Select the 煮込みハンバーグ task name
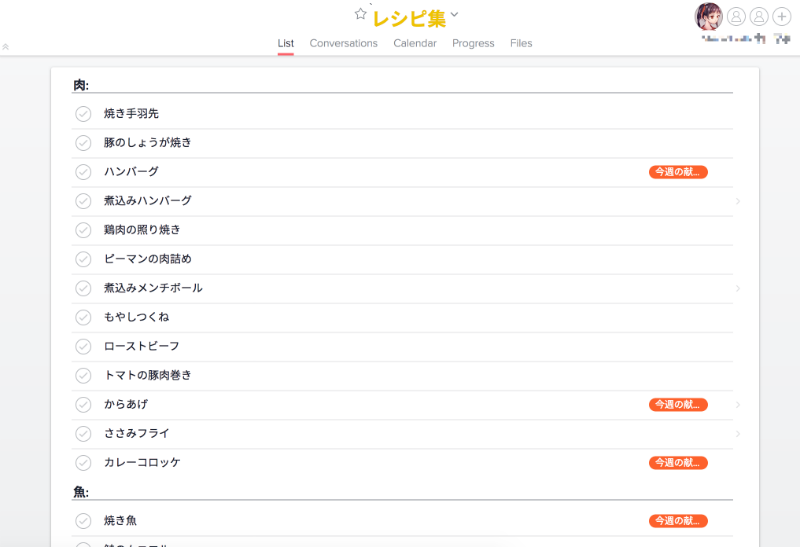Viewport: 800px width, 547px height. pyautogui.click(x=147, y=201)
